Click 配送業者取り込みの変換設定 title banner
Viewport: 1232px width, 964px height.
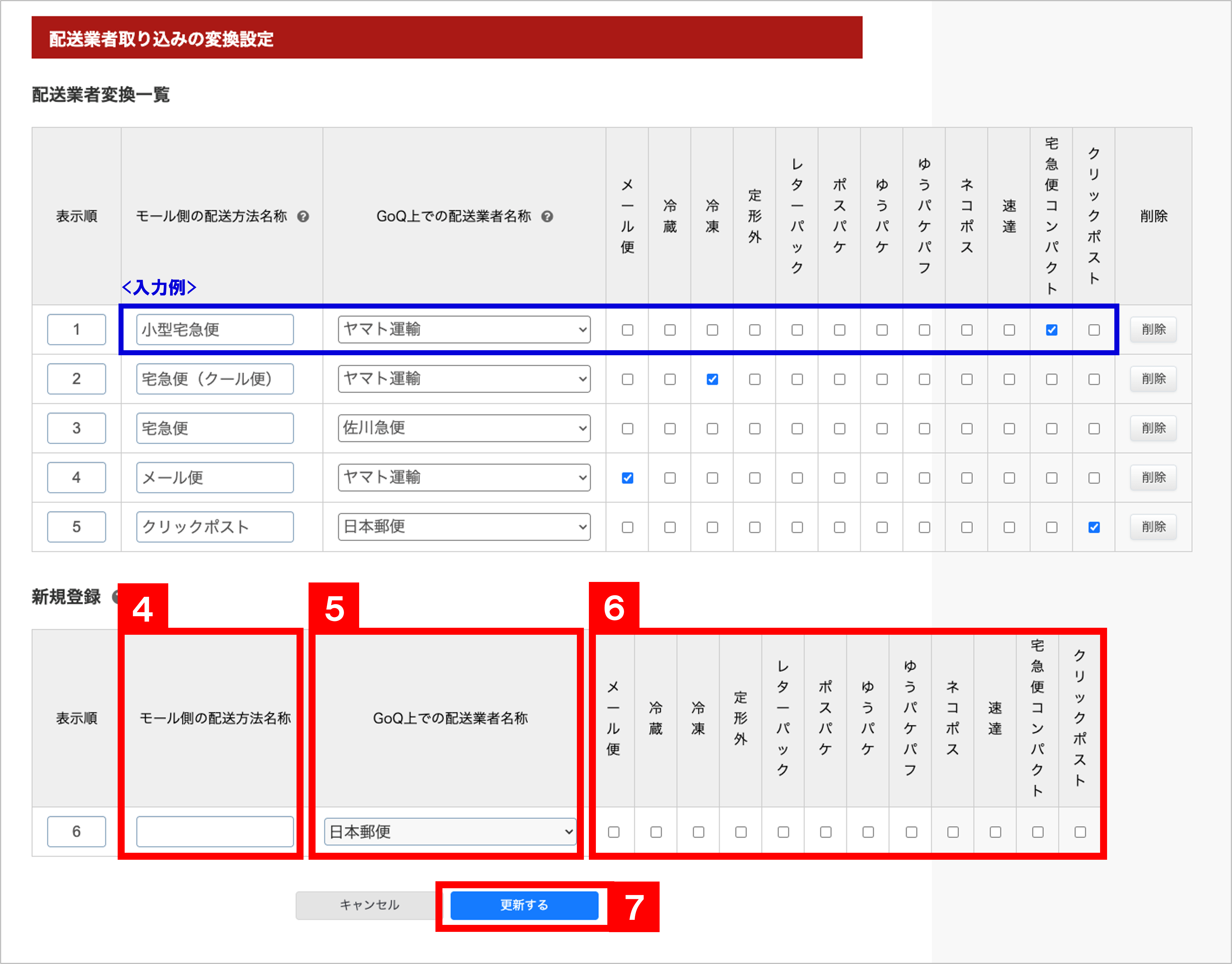(x=446, y=37)
